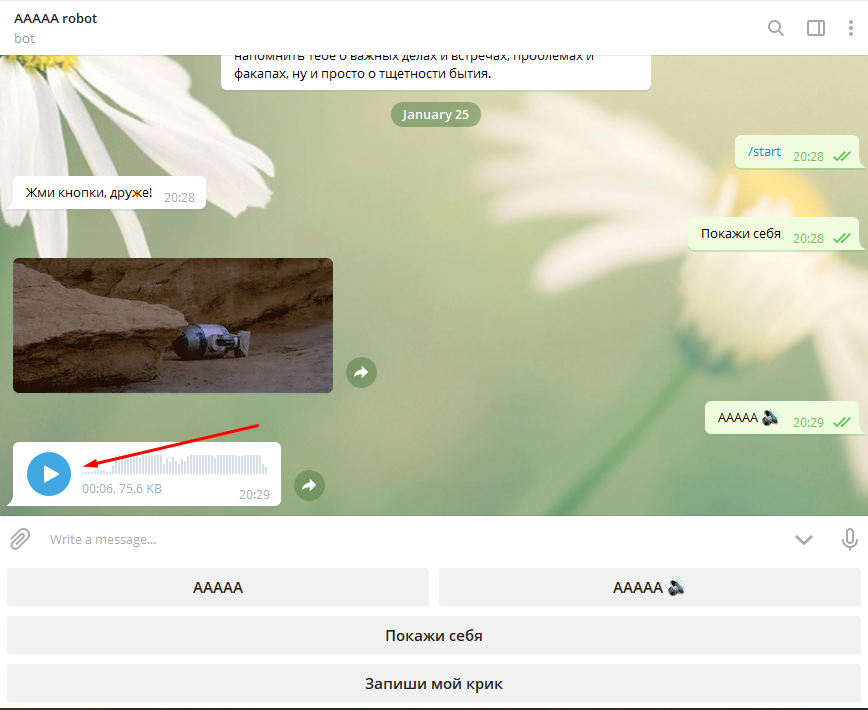This screenshot has width=868, height=710.
Task: Play the 6-second voice message
Action: tap(49, 474)
